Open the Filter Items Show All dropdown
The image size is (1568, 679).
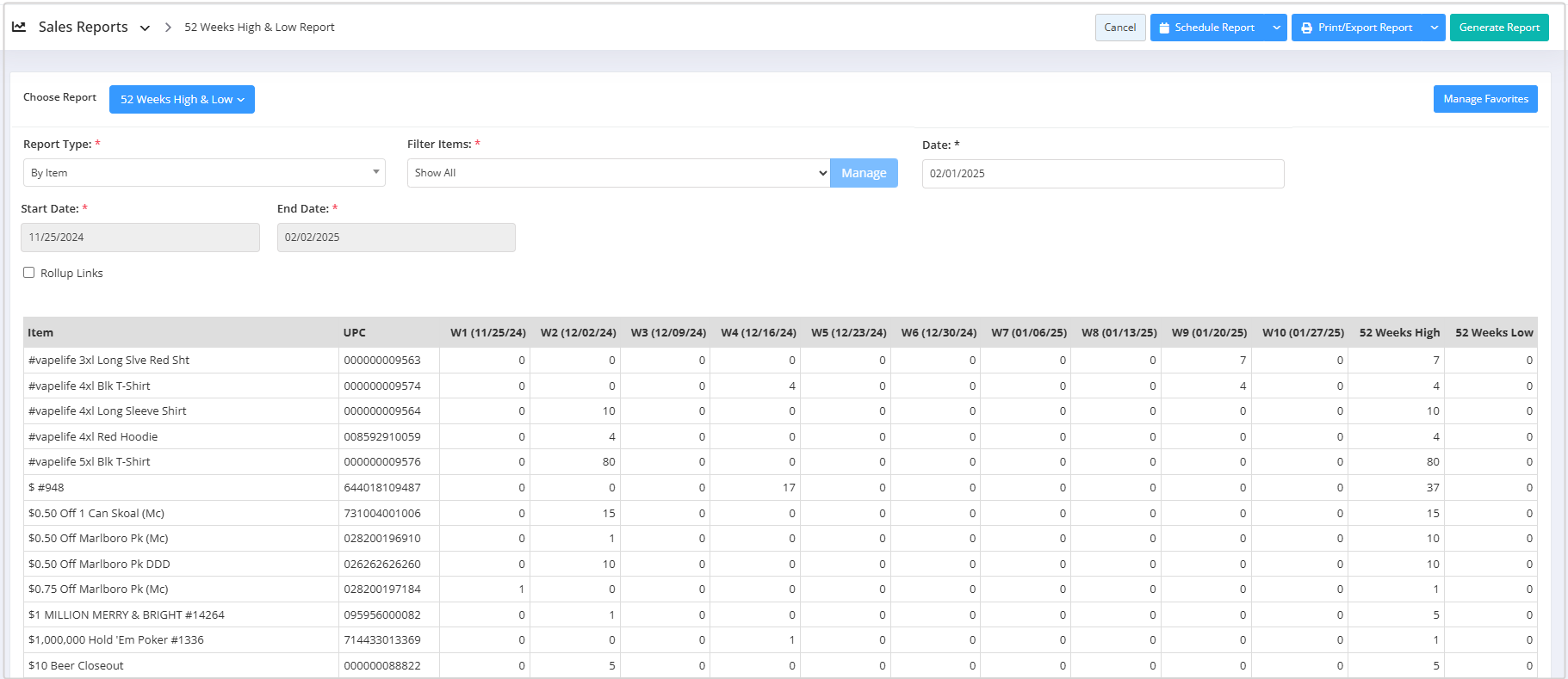[618, 173]
